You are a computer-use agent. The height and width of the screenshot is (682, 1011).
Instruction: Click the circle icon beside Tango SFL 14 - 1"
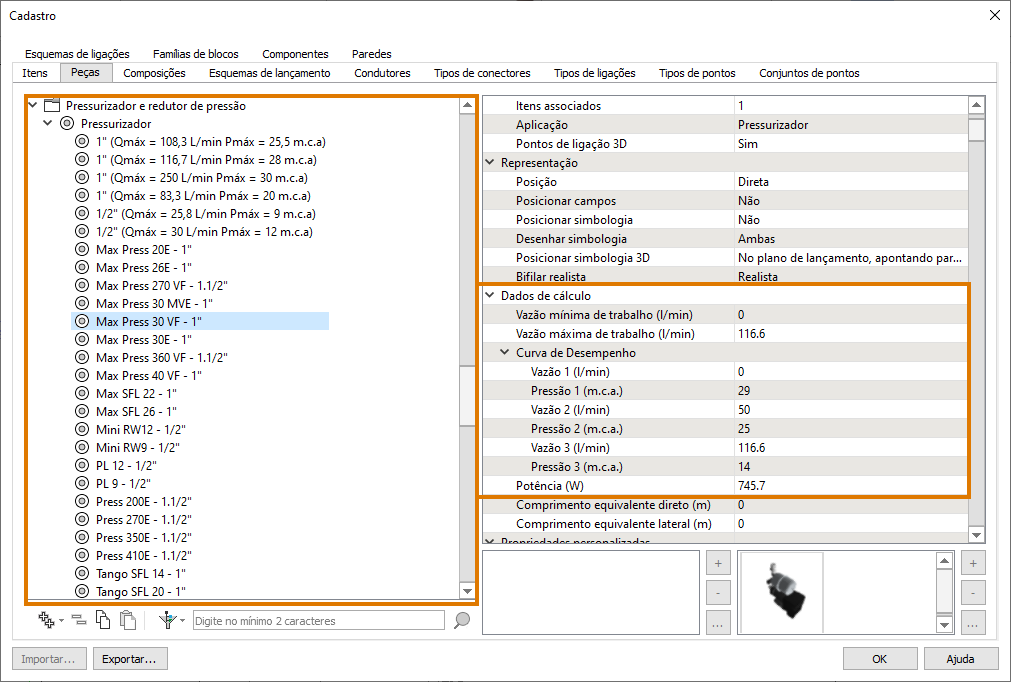[82, 573]
